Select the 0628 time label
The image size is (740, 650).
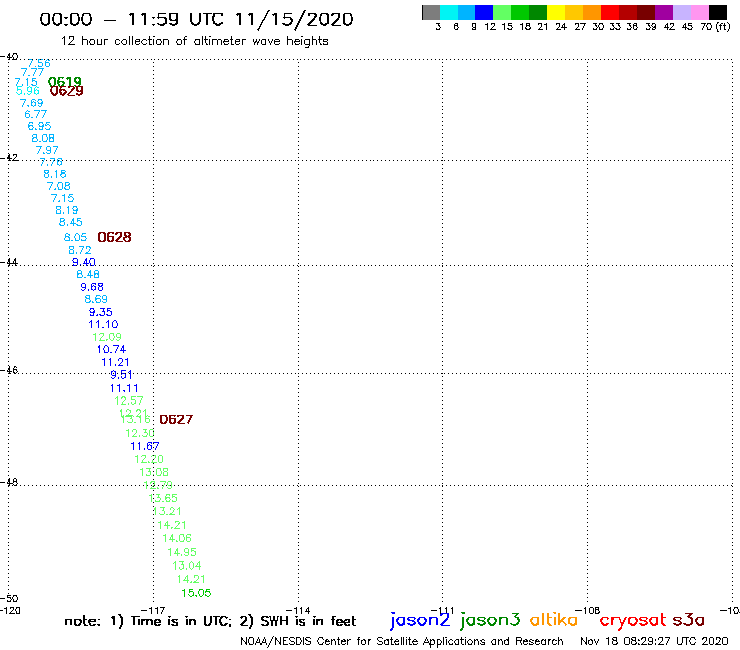(114, 237)
